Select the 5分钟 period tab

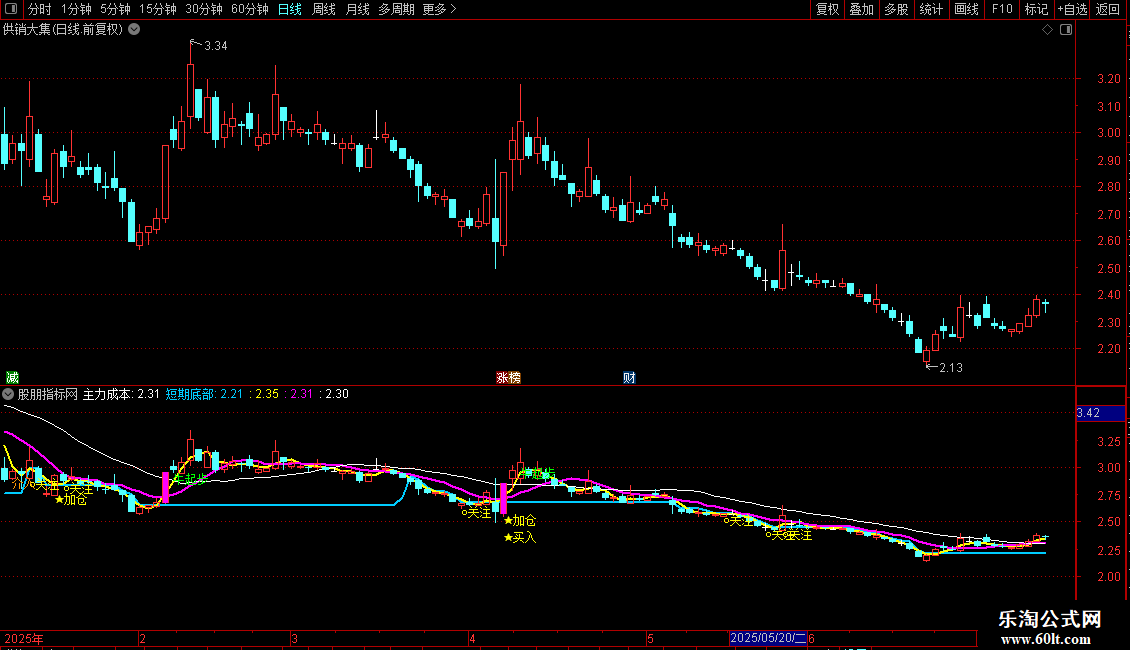click(x=115, y=9)
